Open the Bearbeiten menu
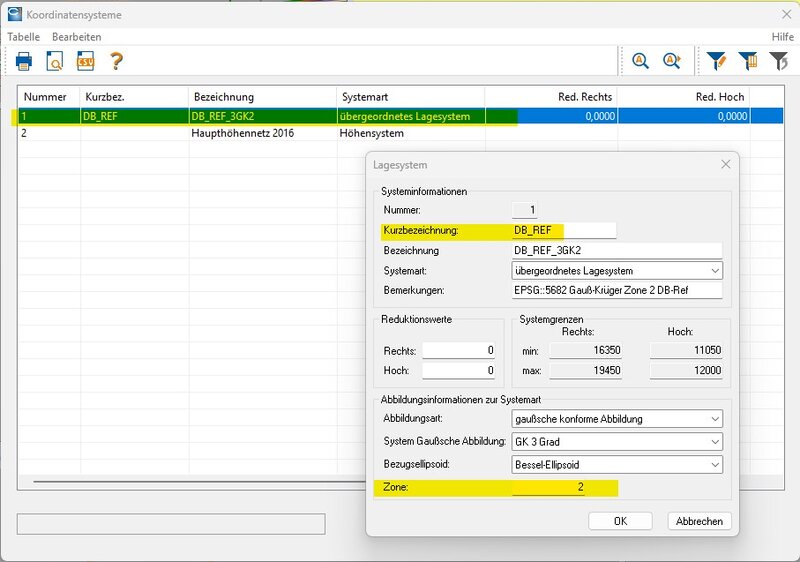 (77, 37)
